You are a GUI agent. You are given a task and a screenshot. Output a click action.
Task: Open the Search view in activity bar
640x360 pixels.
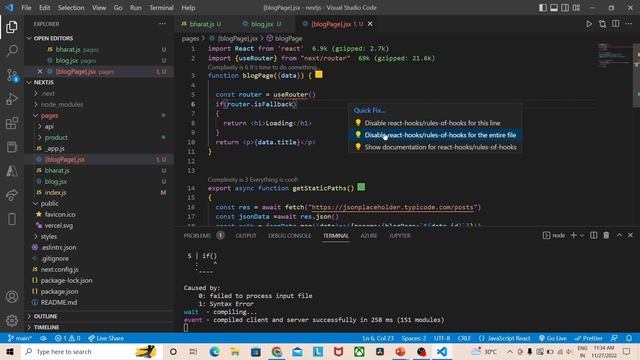tap(12, 51)
